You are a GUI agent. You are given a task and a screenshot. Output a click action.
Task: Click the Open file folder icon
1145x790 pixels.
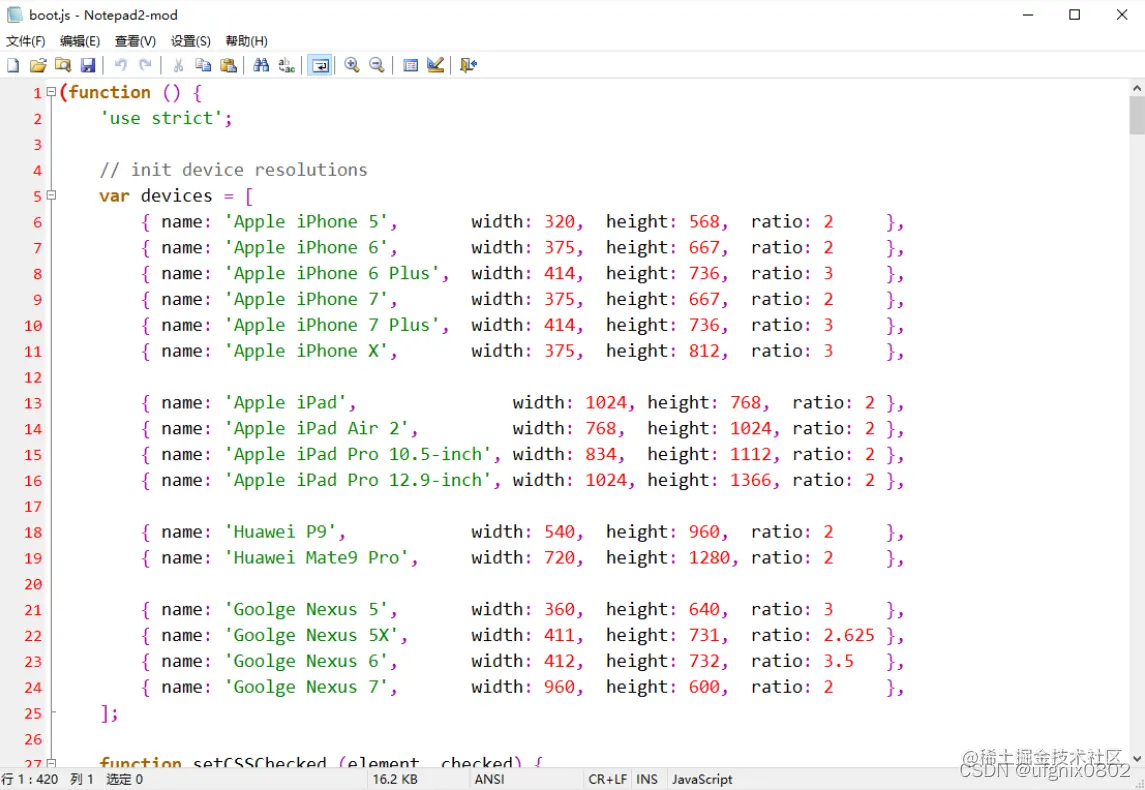[38, 66]
